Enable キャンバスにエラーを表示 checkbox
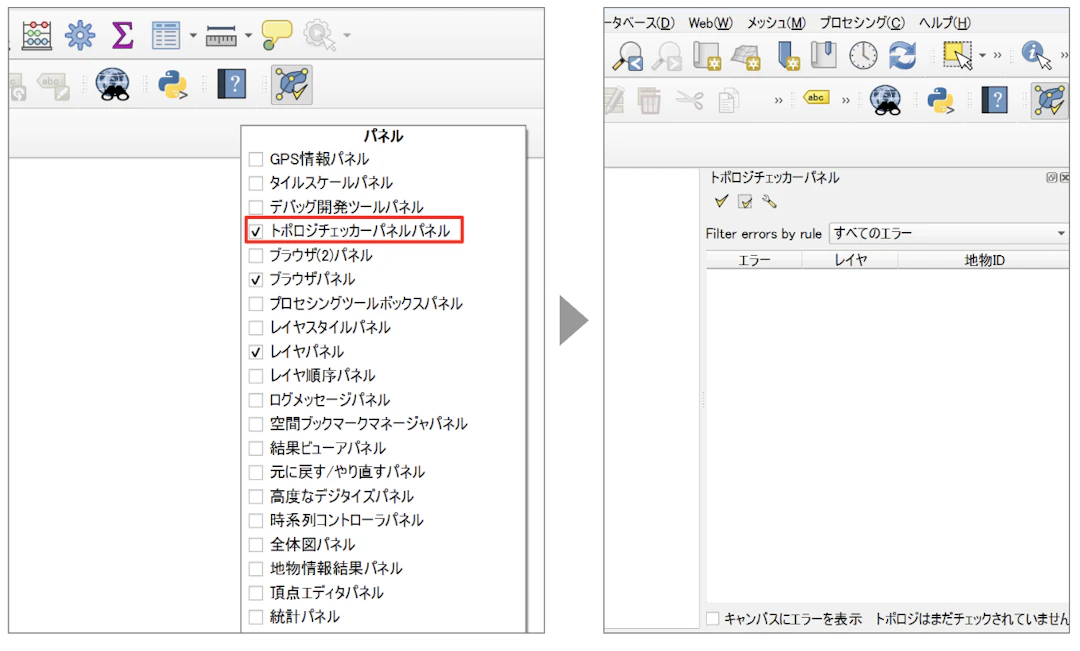This screenshot has width=1080, height=651. click(x=713, y=619)
